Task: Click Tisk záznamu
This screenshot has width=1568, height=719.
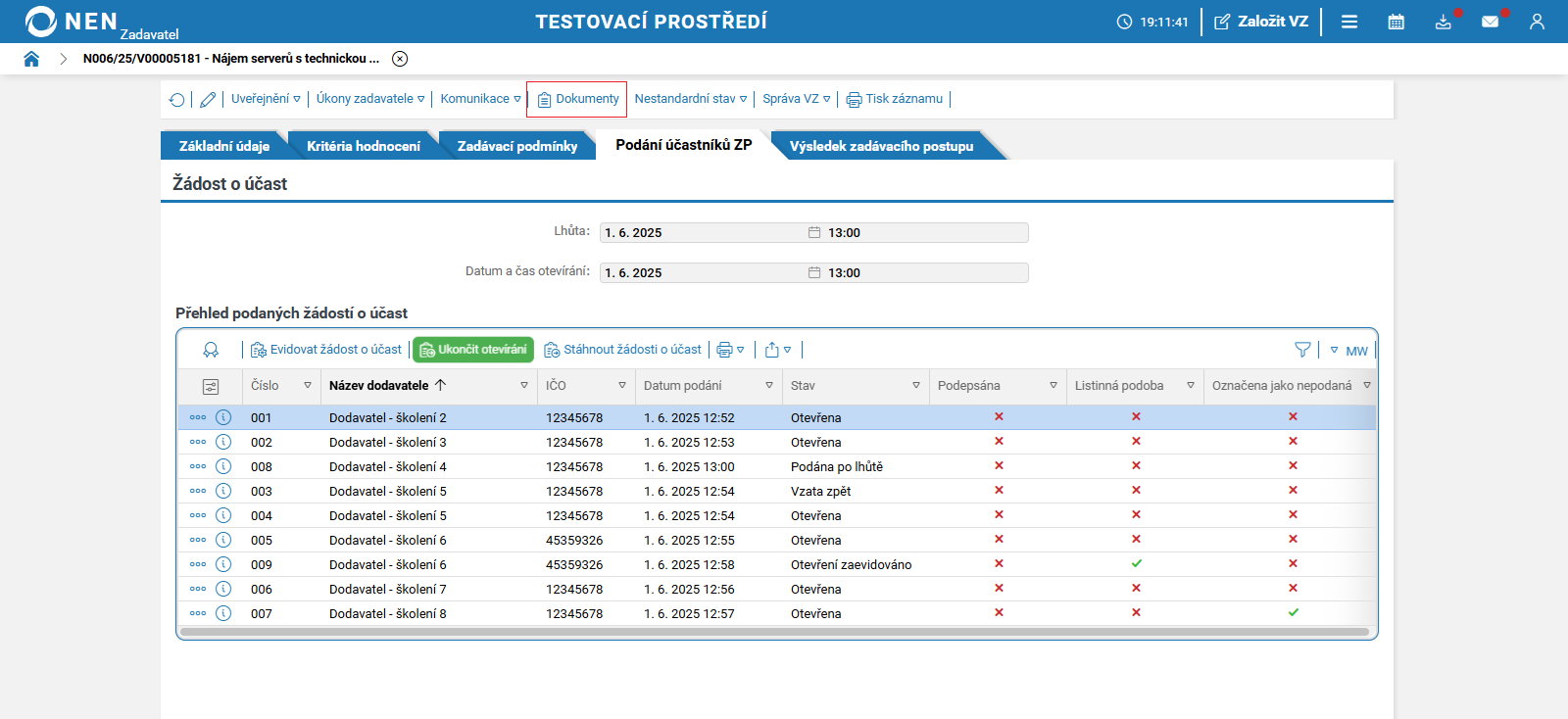Action: click(x=895, y=99)
